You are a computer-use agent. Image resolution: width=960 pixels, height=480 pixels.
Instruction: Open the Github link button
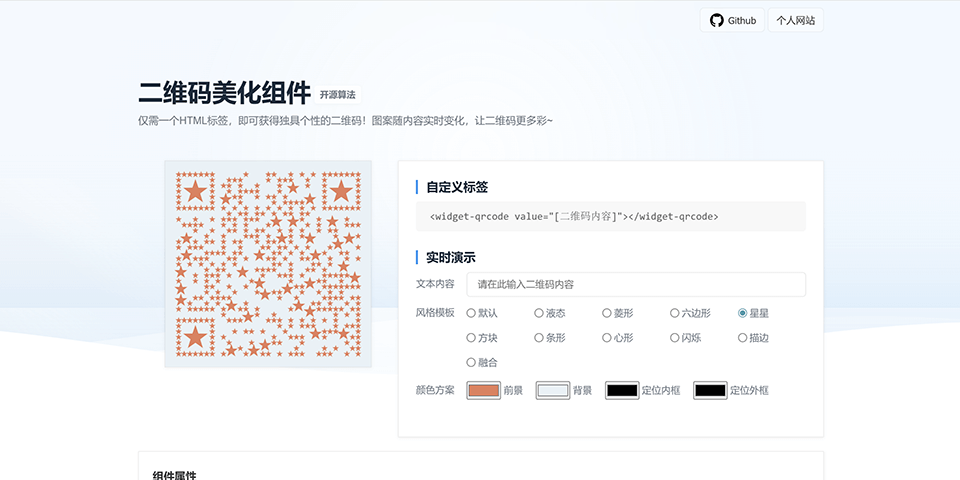pyautogui.click(x=732, y=20)
